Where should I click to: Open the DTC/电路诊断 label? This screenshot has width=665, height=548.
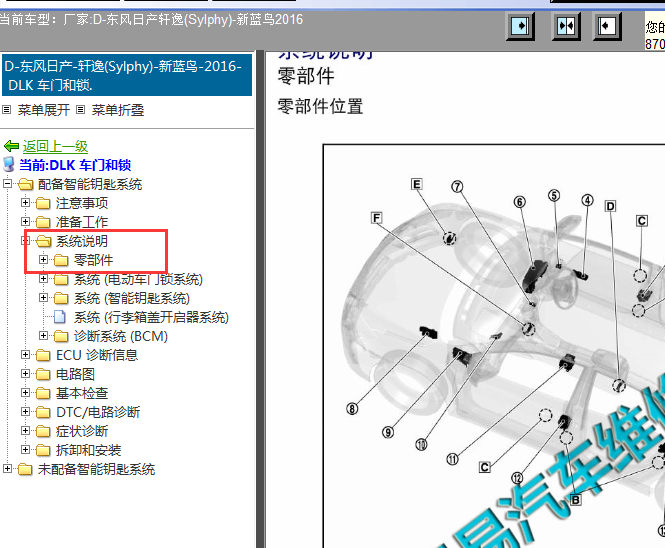[x=98, y=412]
